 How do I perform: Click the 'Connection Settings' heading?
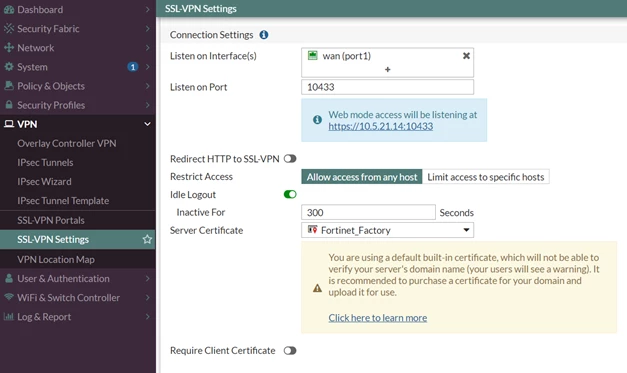click(x=212, y=35)
